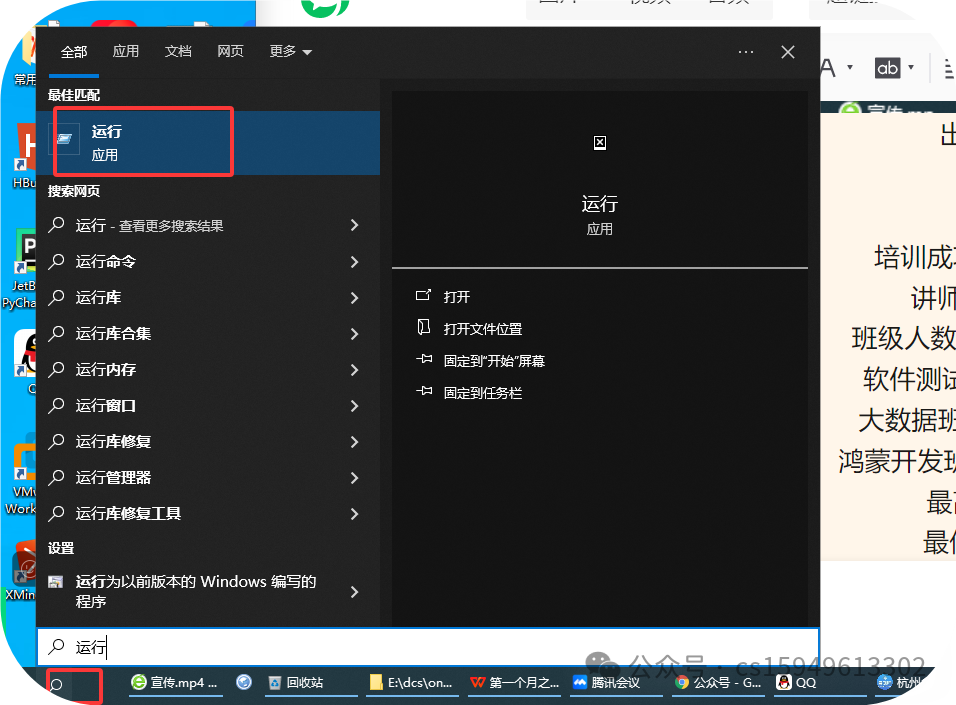Click the taskbar search magnifier icon
Image resolution: width=956 pixels, height=705 pixels.
(56, 684)
